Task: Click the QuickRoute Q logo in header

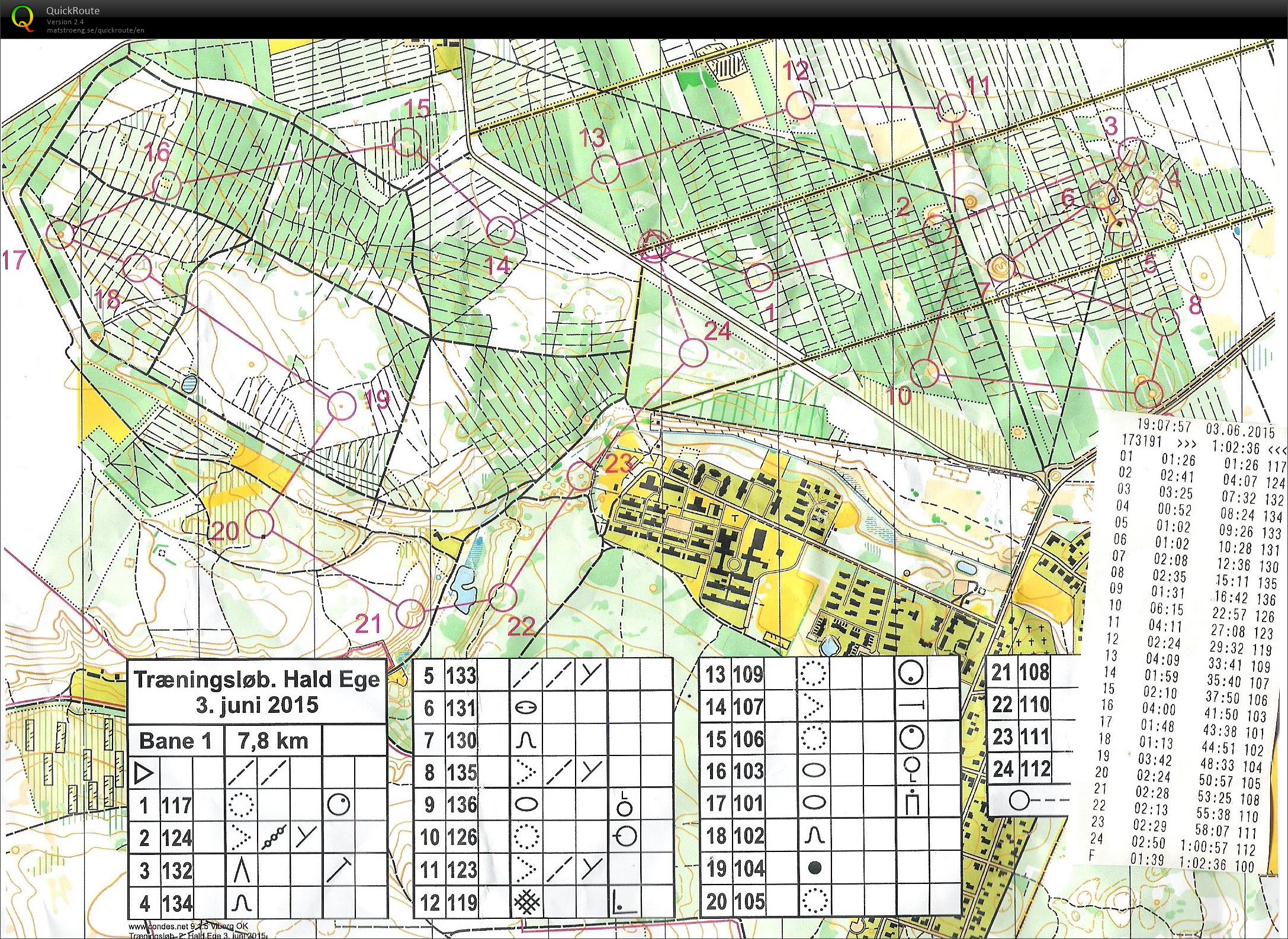Action: [x=22, y=18]
